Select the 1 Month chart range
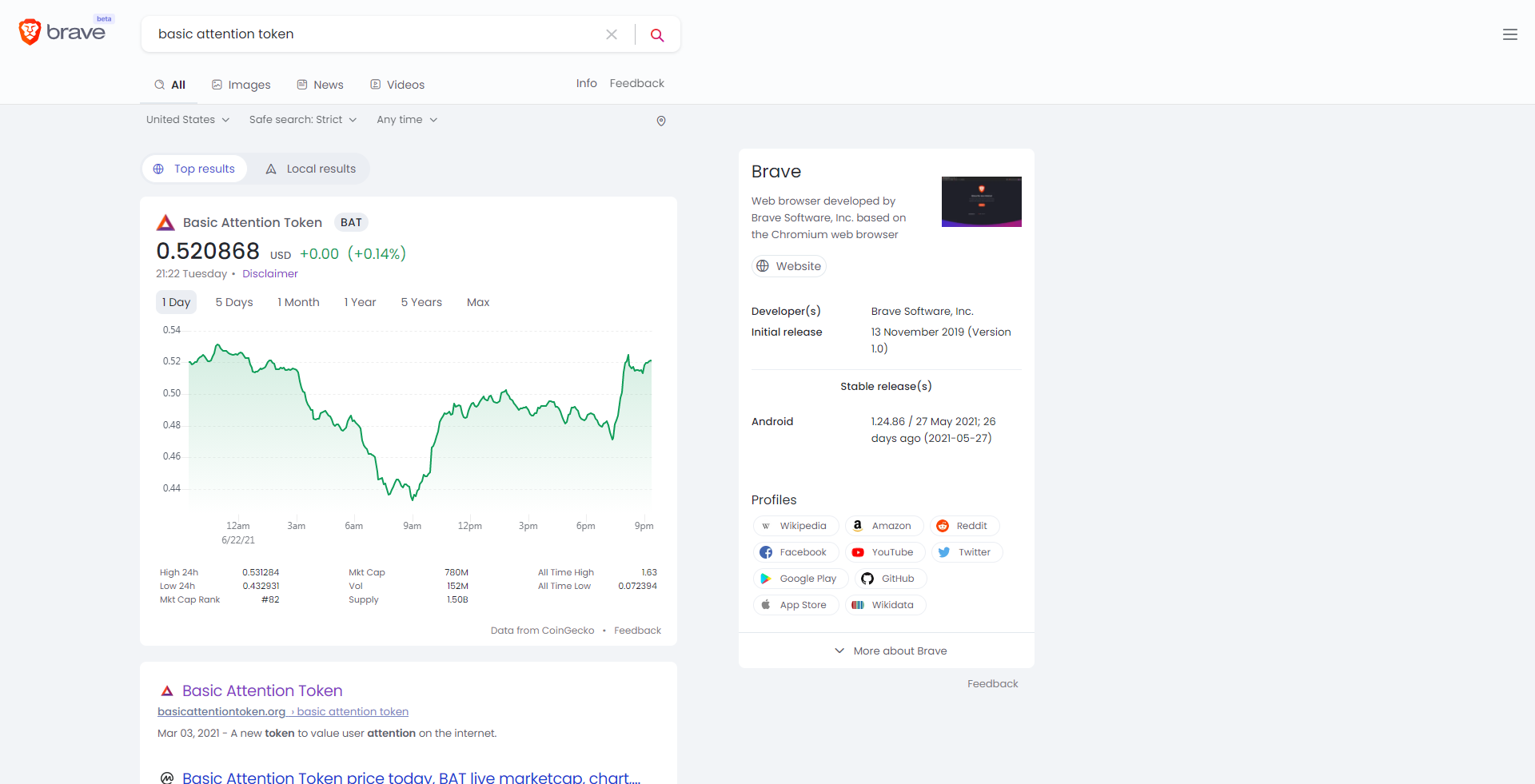 point(298,302)
